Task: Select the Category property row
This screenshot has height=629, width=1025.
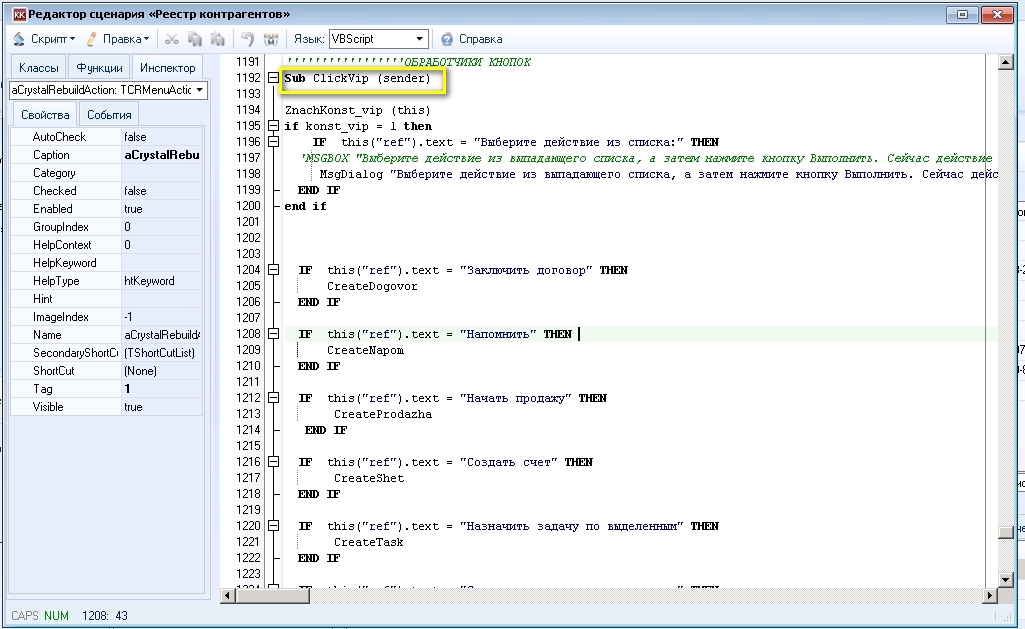Action: pyautogui.click(x=107, y=173)
